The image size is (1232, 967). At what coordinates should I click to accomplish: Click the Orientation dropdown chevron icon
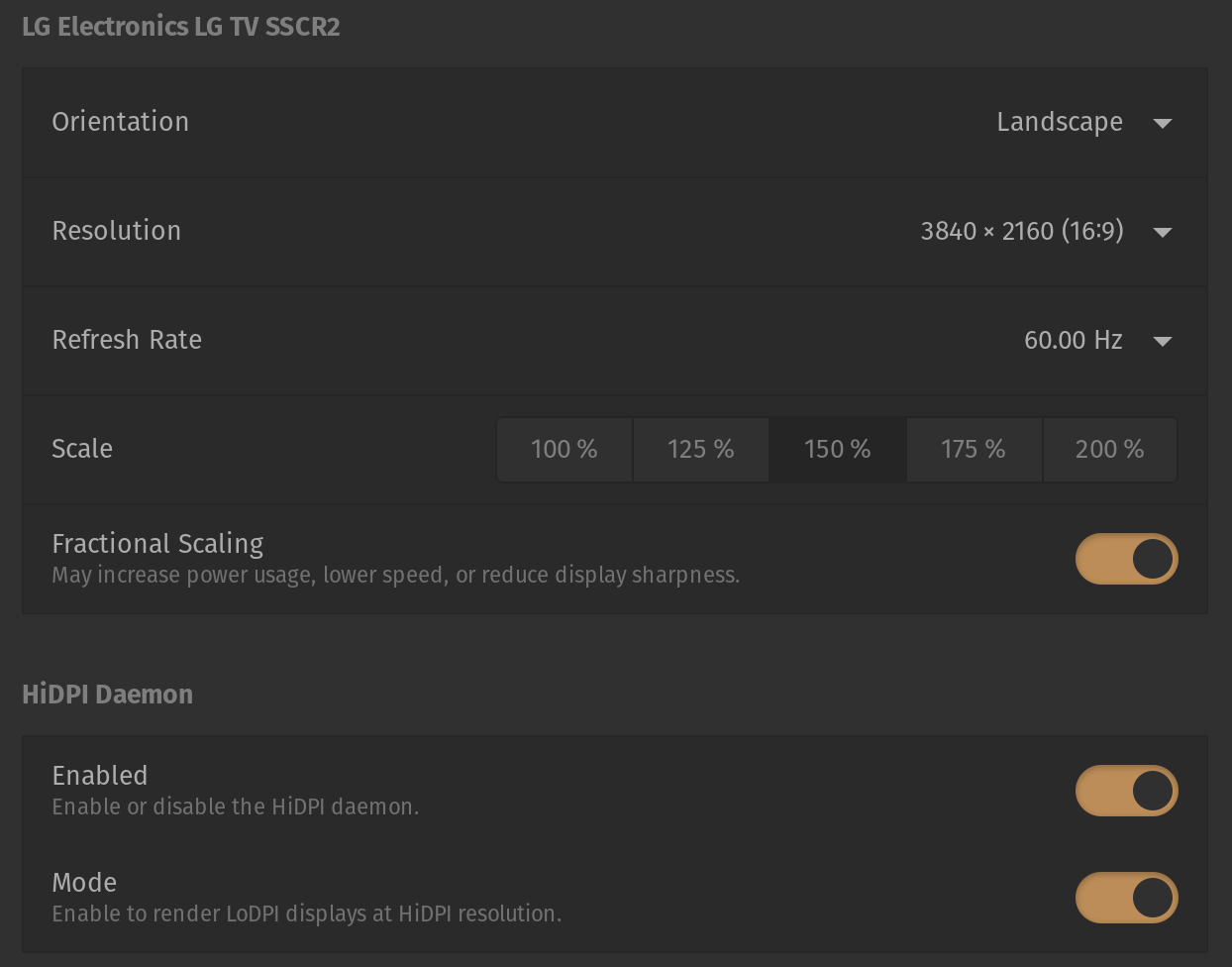tap(1163, 123)
